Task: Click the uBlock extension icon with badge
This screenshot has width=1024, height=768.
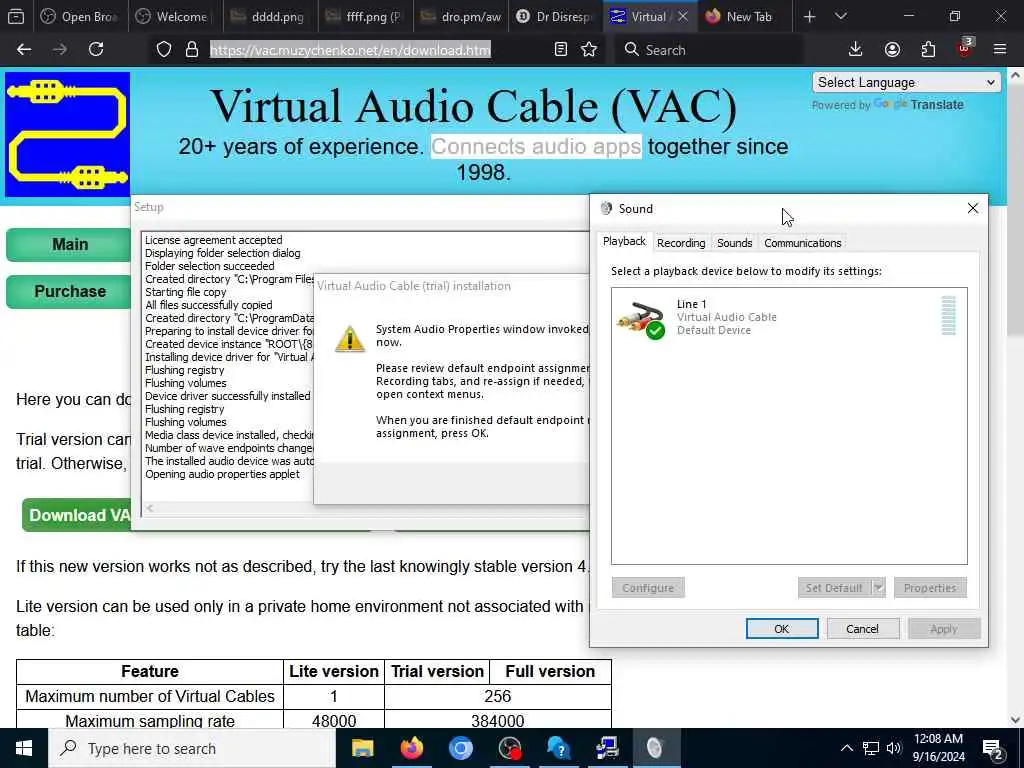Action: [x=965, y=48]
